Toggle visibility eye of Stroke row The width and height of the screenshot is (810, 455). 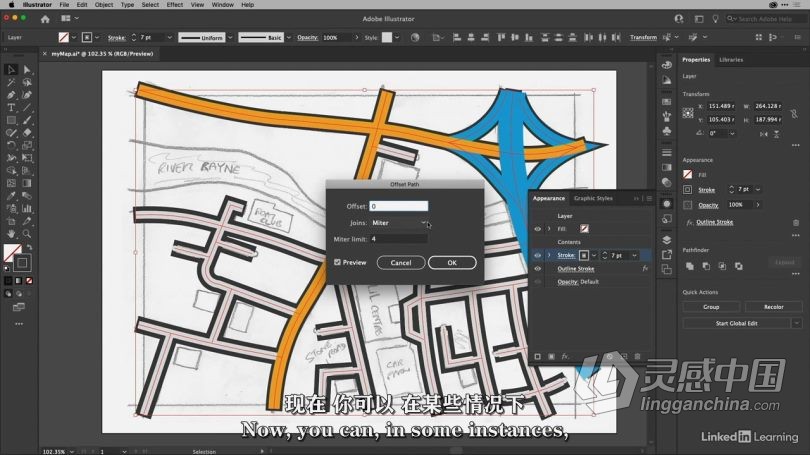click(537, 255)
